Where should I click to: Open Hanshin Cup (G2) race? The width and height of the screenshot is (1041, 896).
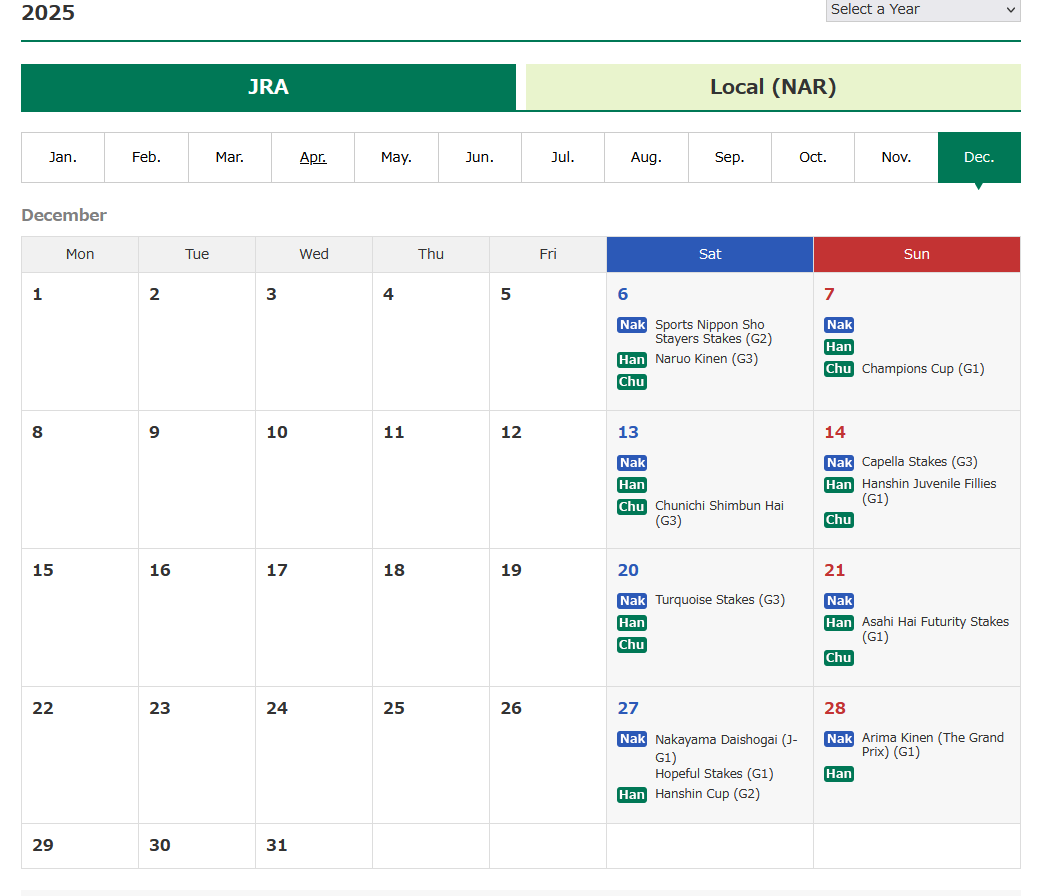pyautogui.click(x=707, y=794)
